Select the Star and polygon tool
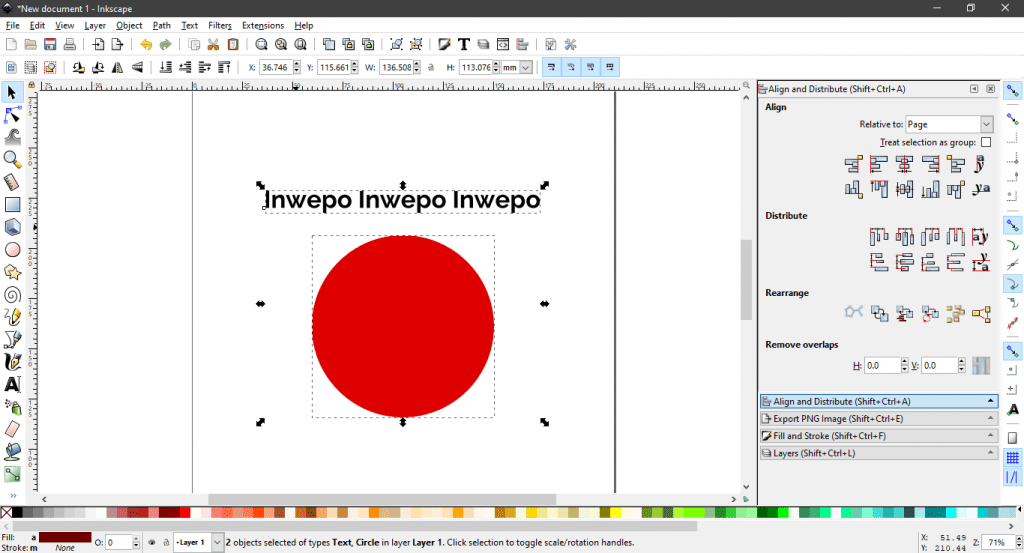This screenshot has height=553, width=1024. coord(13,271)
